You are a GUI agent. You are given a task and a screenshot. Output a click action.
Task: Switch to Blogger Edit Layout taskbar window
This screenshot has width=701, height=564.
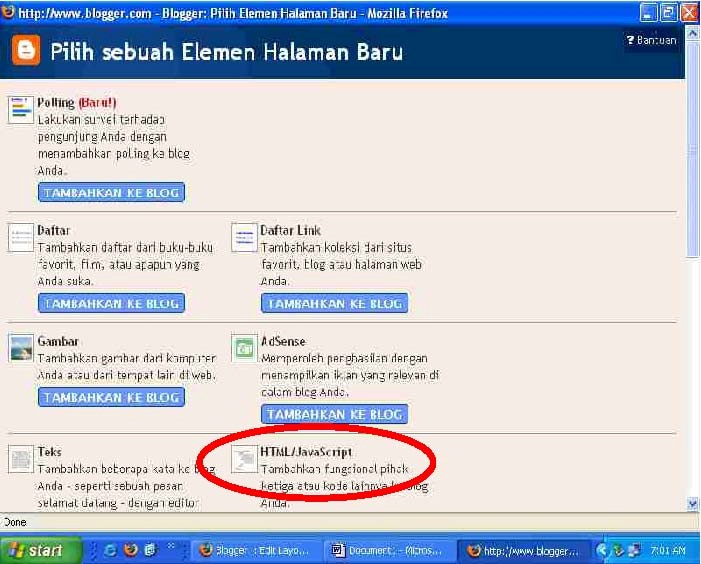pos(255,551)
